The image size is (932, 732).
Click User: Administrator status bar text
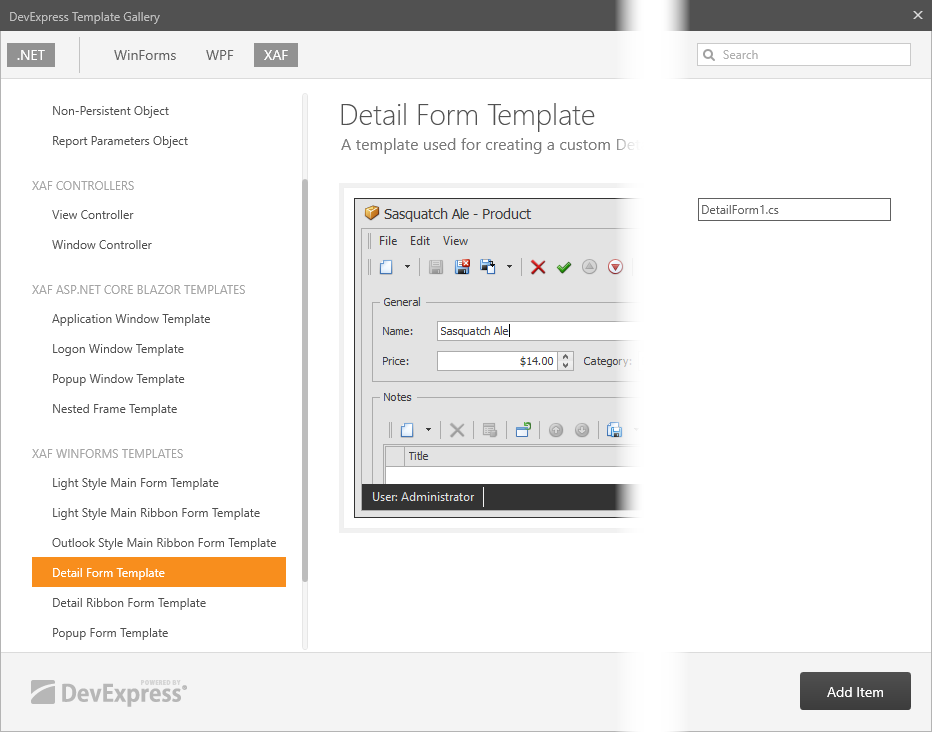(x=423, y=497)
